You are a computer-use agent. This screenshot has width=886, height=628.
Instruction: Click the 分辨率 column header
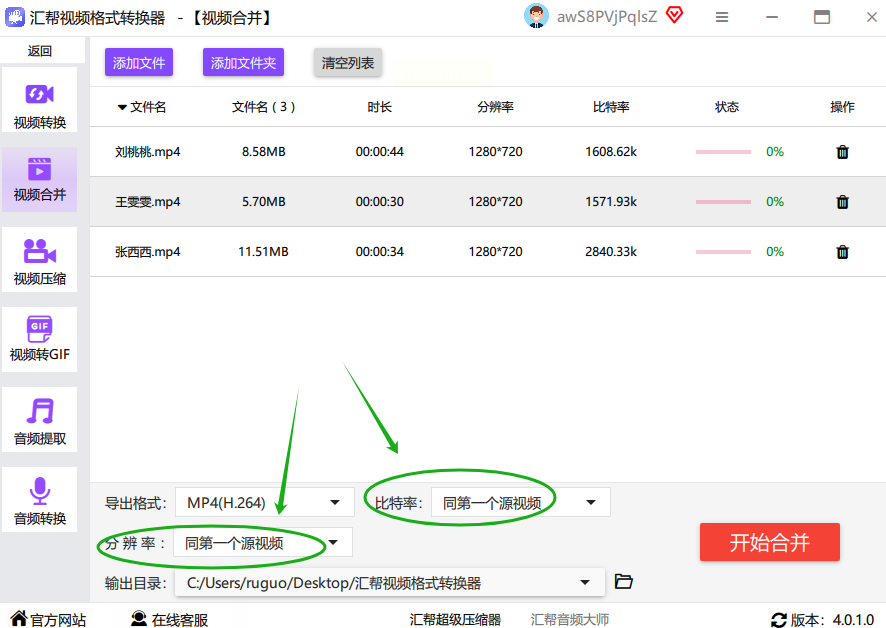coord(495,107)
